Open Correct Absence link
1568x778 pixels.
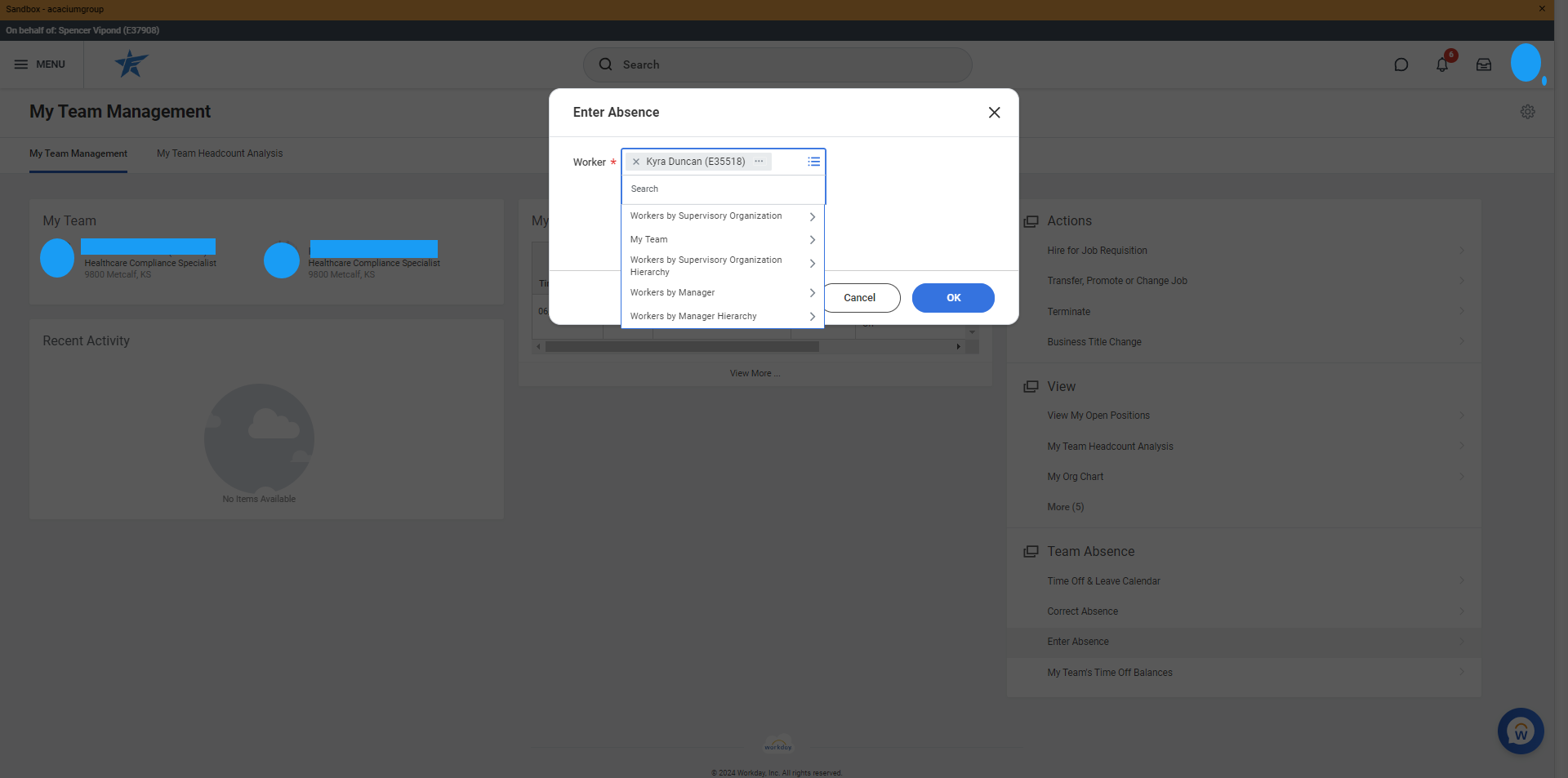point(1082,611)
